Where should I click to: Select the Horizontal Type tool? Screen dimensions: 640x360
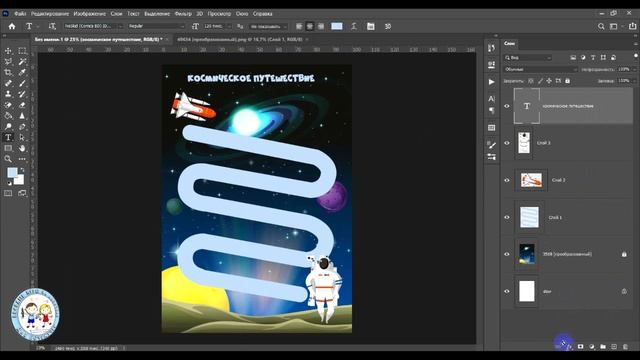pyautogui.click(x=8, y=137)
